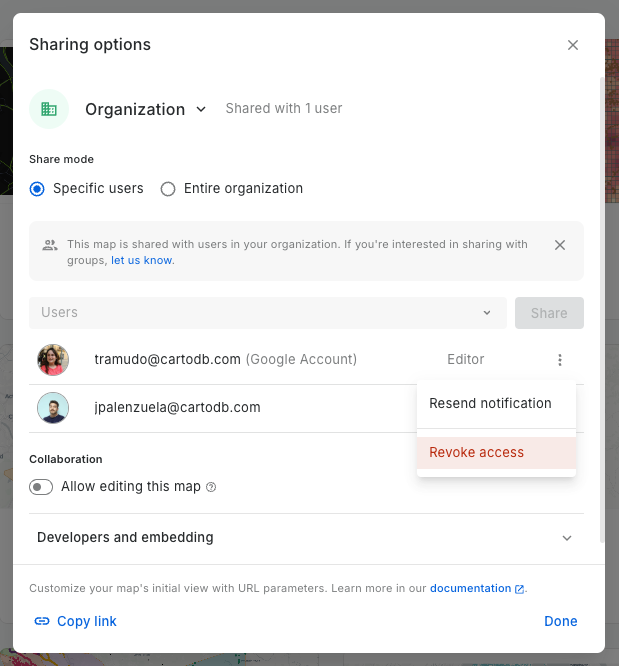Screen dimensions: 619x666
Task: Open three-dot menu for tramudo@cartodb.com
Action: tap(560, 360)
